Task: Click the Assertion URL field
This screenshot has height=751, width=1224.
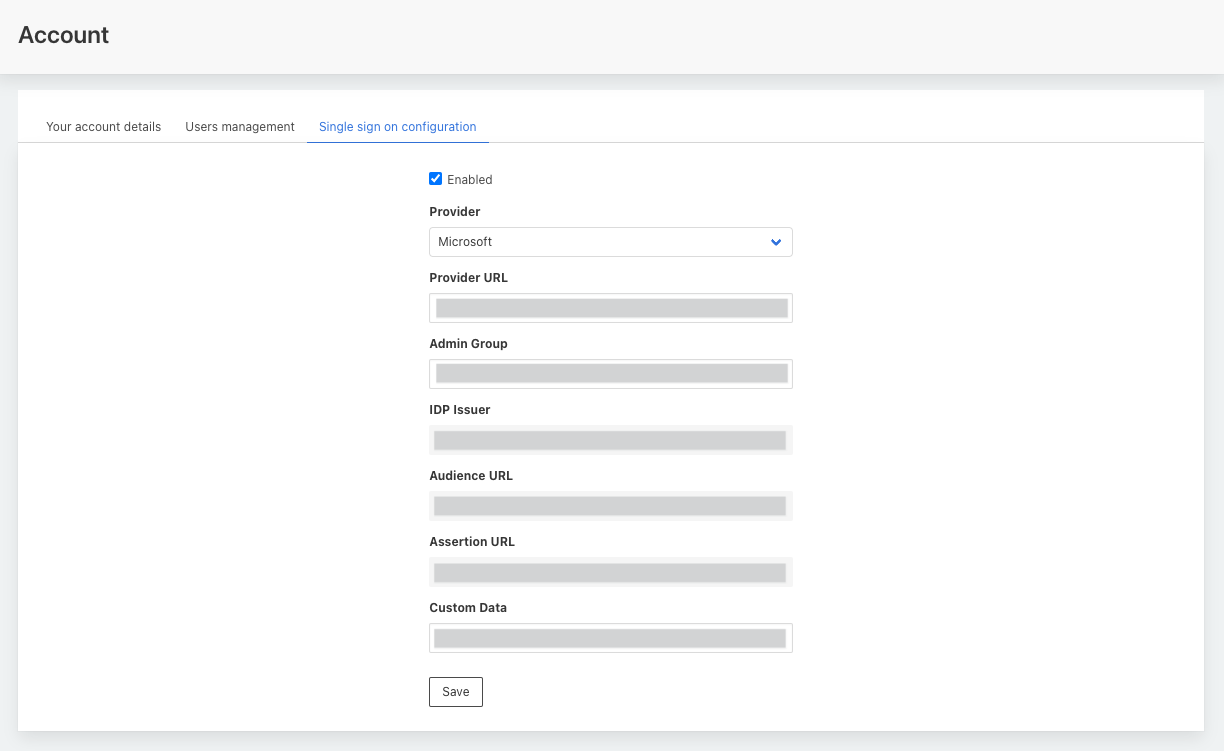Action: [x=610, y=572]
